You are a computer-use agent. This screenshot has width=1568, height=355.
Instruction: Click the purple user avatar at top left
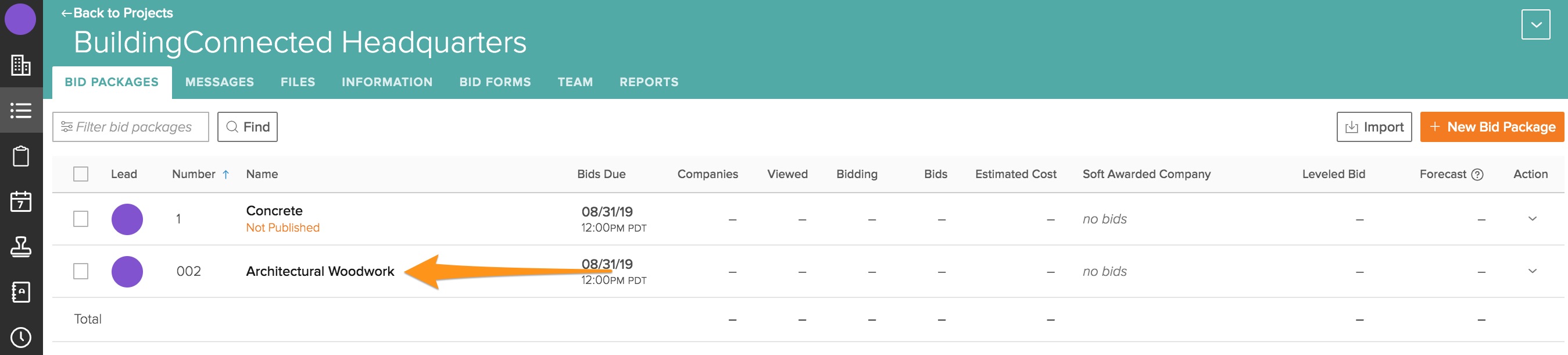(20, 19)
